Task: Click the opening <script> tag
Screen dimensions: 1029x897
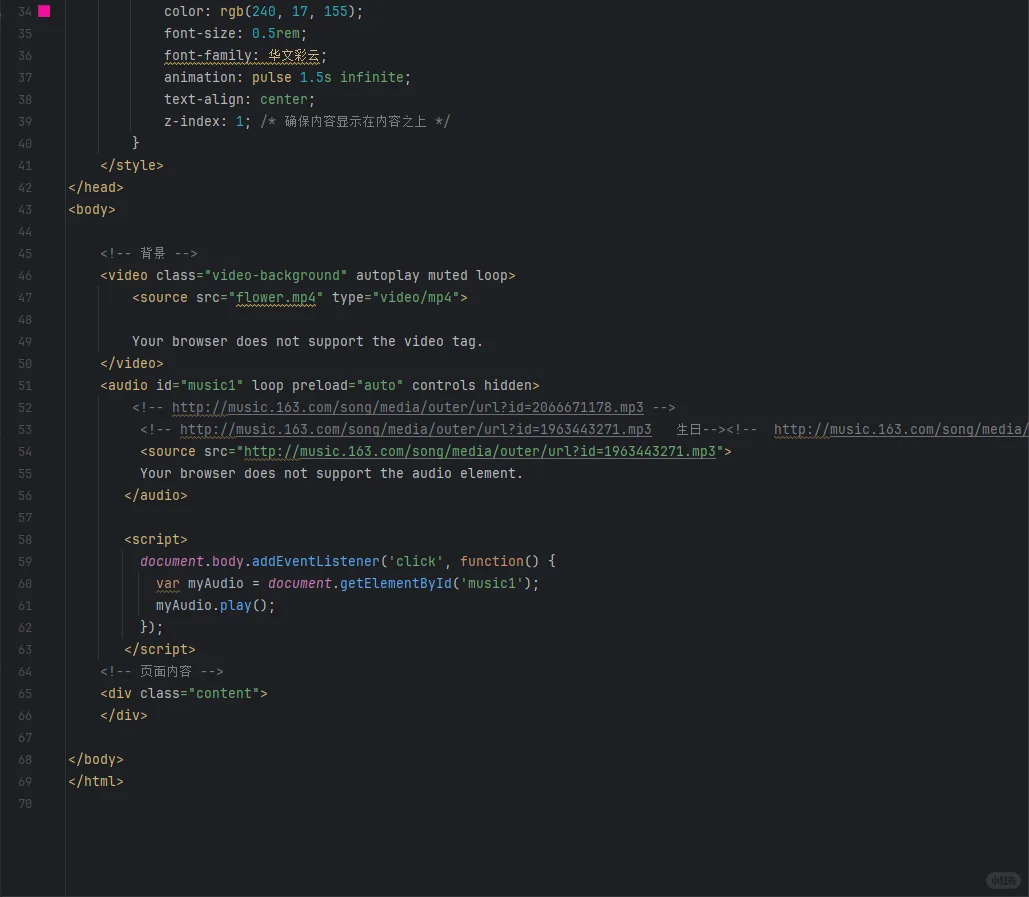Action: tap(156, 539)
